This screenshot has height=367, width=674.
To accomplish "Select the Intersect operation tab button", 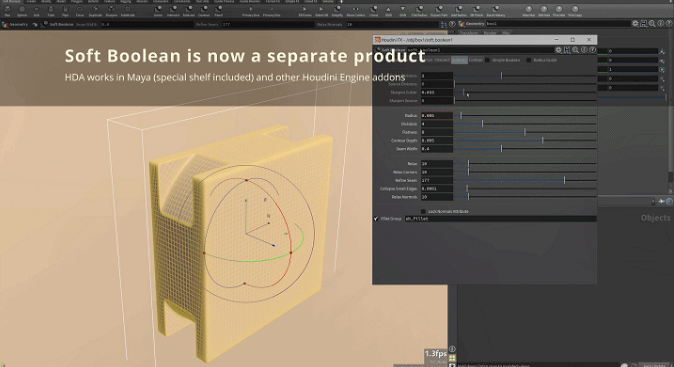I will 441,60.
